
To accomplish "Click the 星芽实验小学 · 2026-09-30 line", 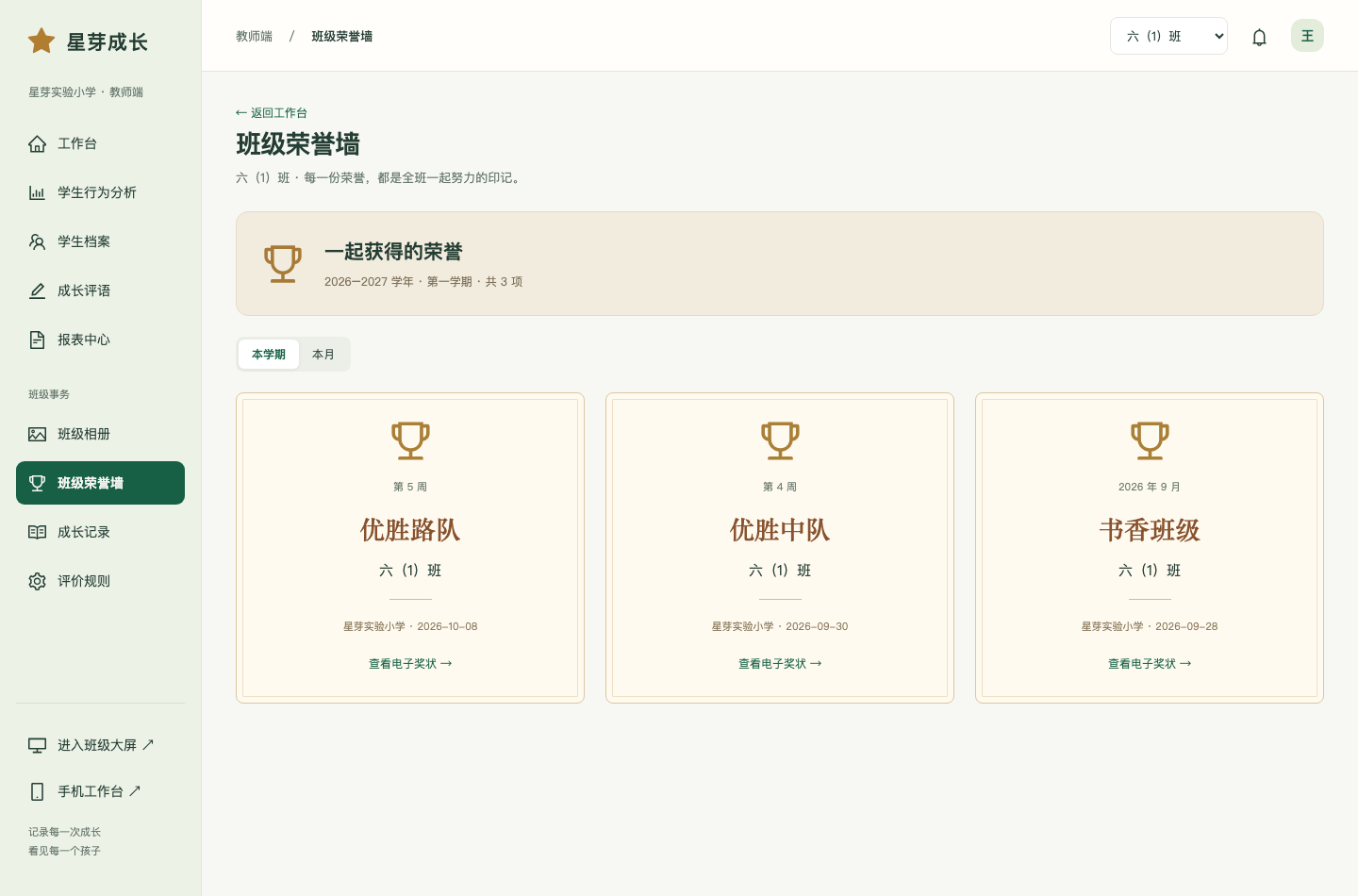I will coord(780,626).
